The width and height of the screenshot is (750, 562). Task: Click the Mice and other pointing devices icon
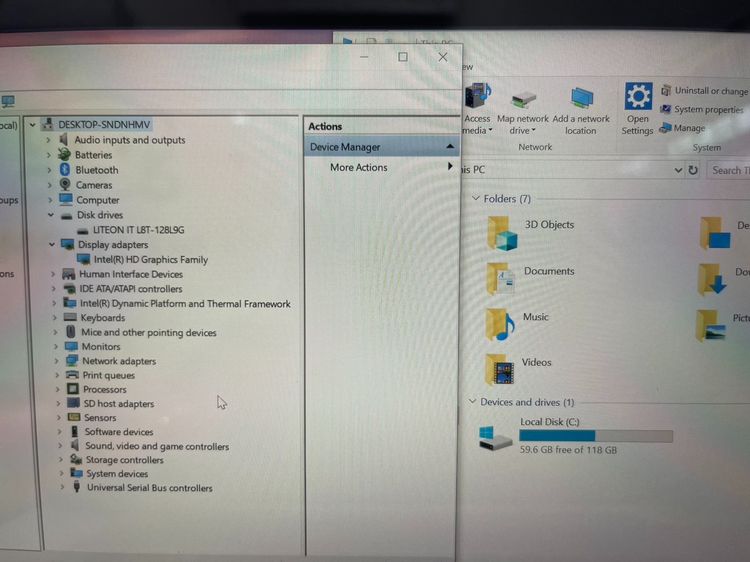click(x=71, y=332)
